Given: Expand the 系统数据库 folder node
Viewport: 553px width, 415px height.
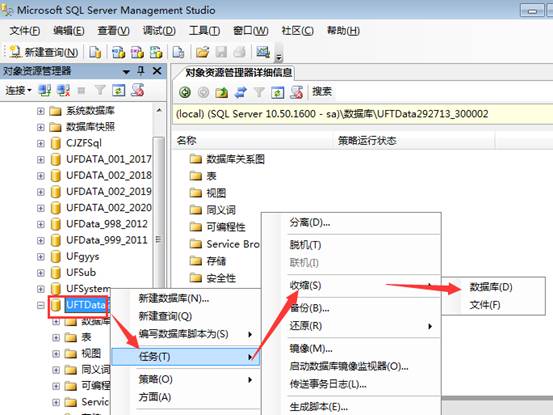Looking at the screenshot, I should 41,111.
